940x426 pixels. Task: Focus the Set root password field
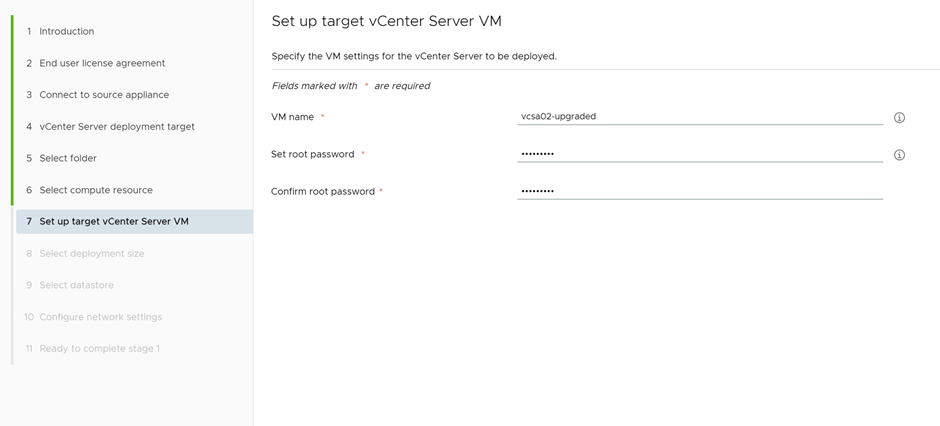699,154
